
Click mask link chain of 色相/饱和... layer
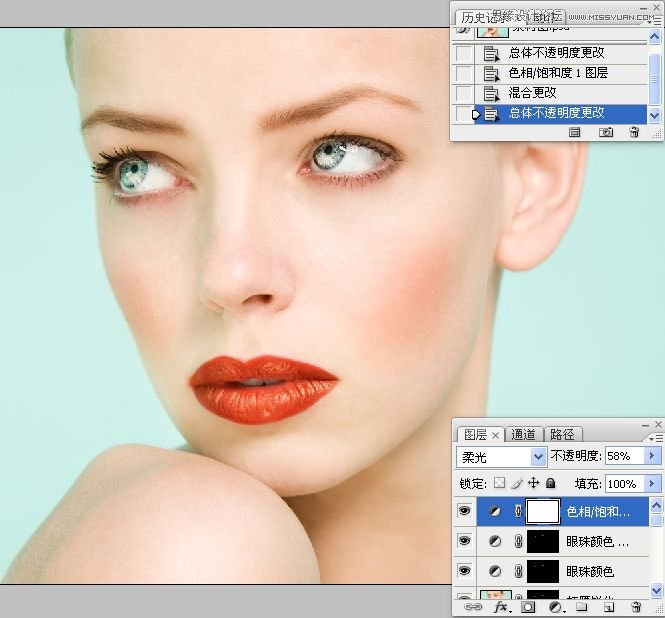pos(518,511)
